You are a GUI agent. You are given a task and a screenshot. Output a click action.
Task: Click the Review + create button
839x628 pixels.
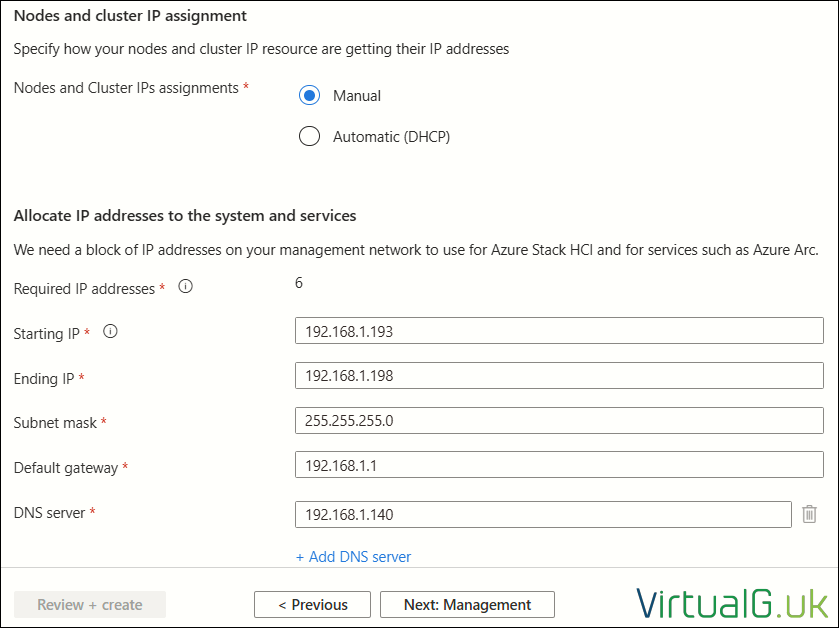coord(90,604)
